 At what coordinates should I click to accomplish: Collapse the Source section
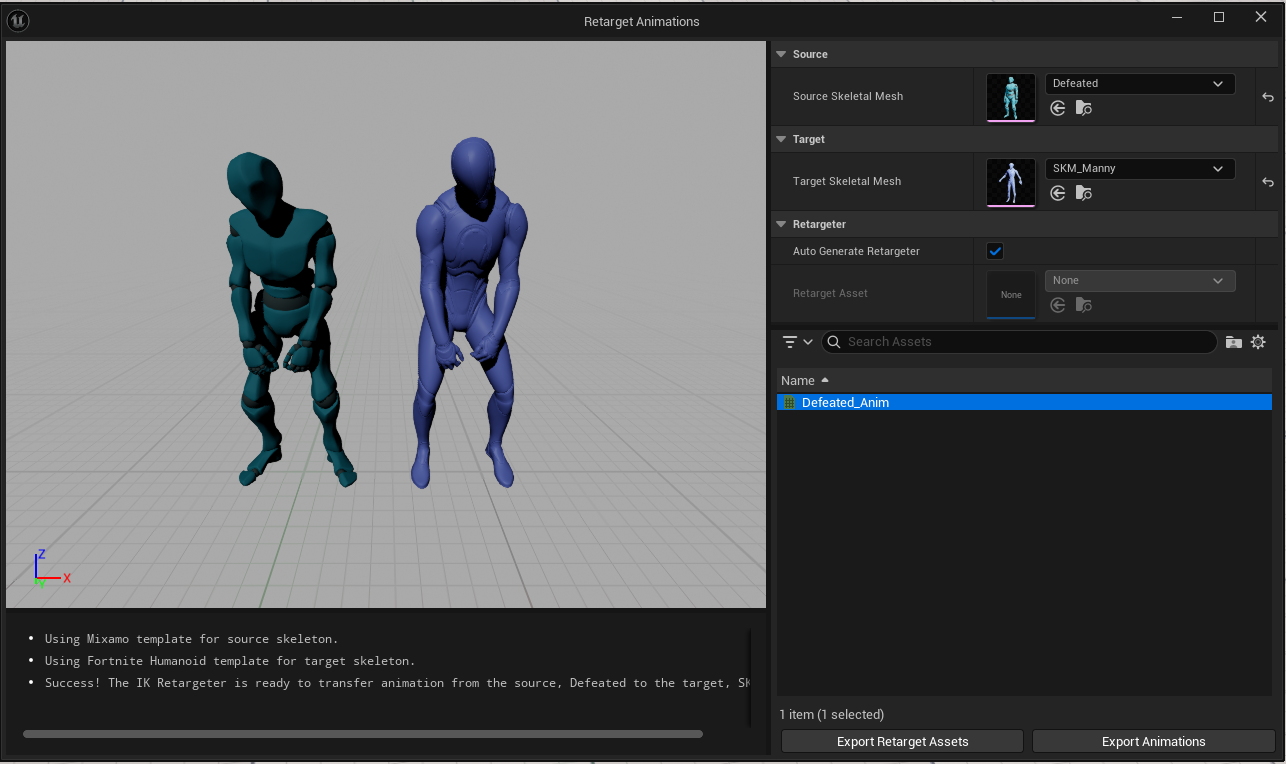point(781,54)
